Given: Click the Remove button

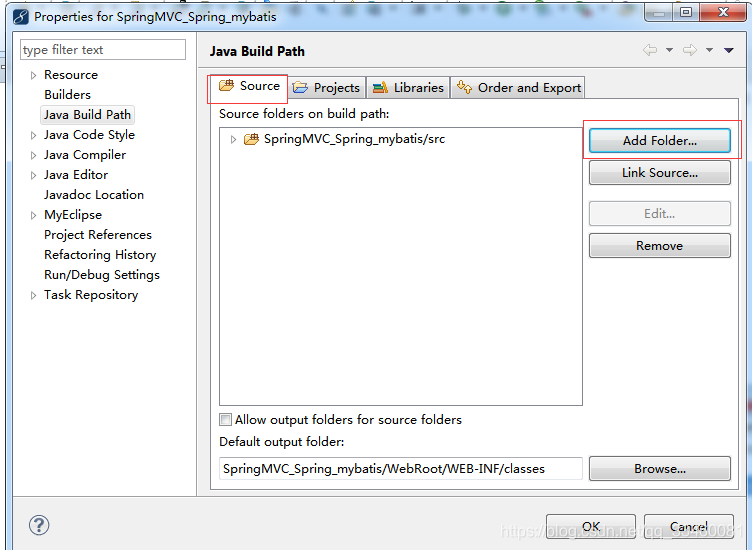Looking at the screenshot, I should coord(659,246).
